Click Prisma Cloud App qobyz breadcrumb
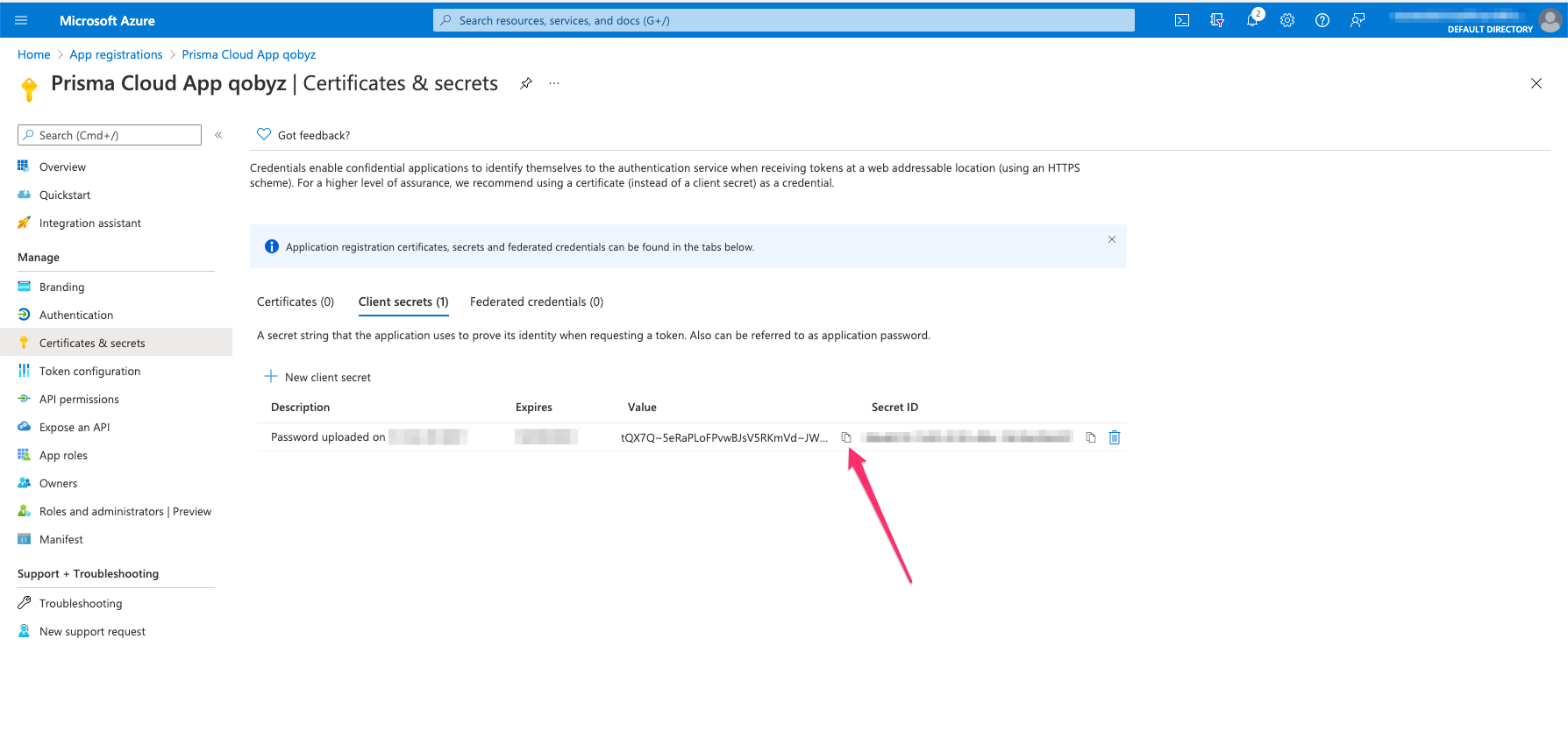This screenshot has width=1568, height=731. 249,54
